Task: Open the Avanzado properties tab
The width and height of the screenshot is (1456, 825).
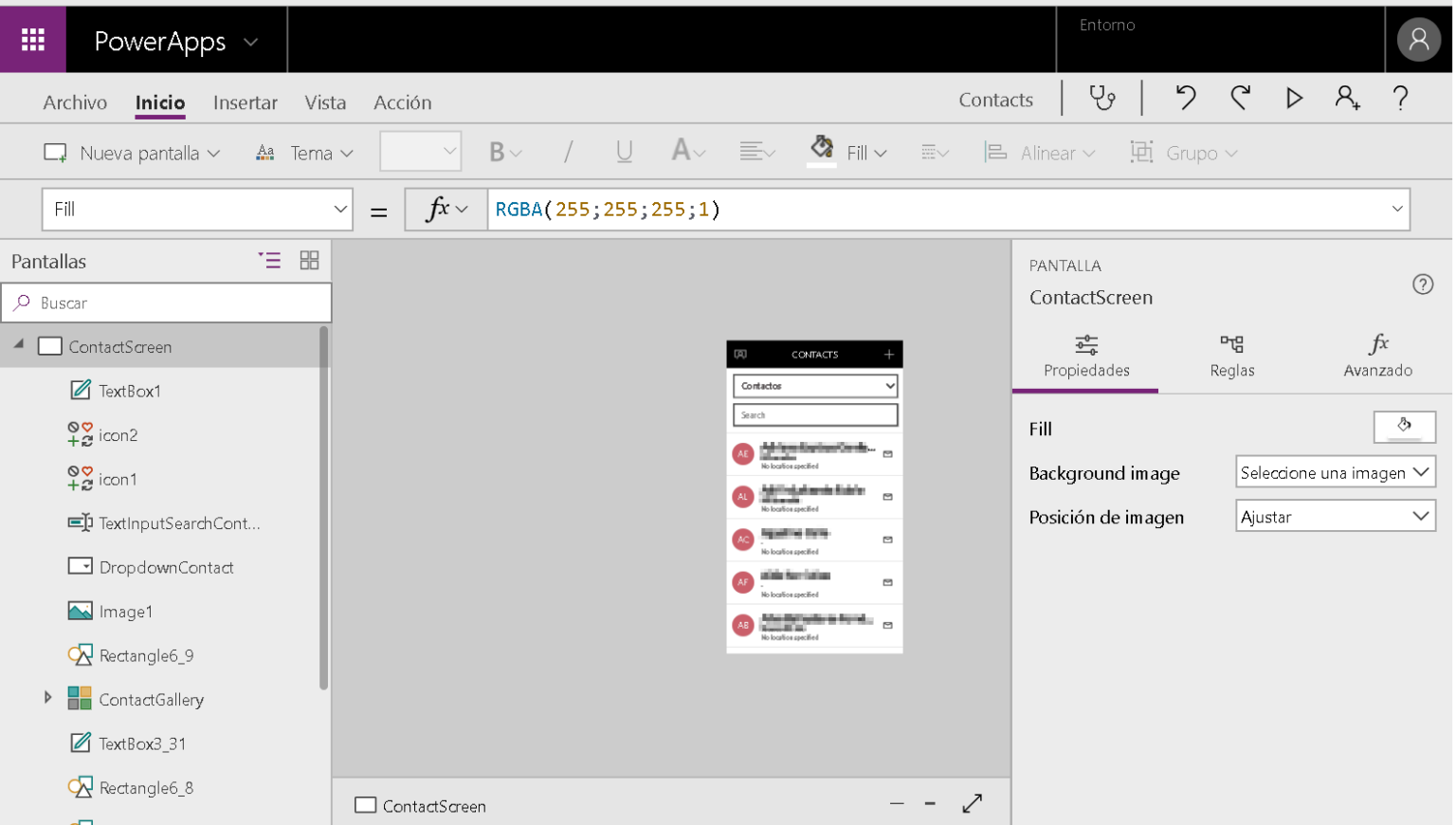Action: click(1377, 356)
